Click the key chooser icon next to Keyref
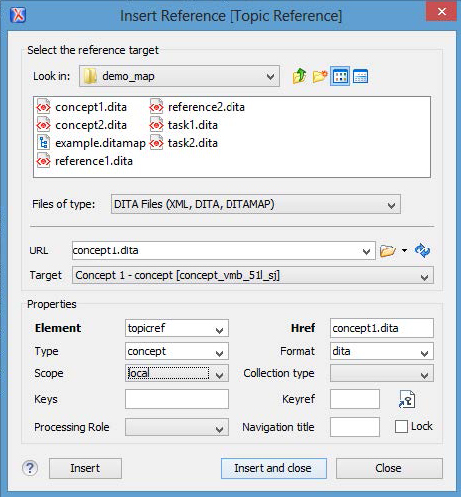 click(x=407, y=399)
